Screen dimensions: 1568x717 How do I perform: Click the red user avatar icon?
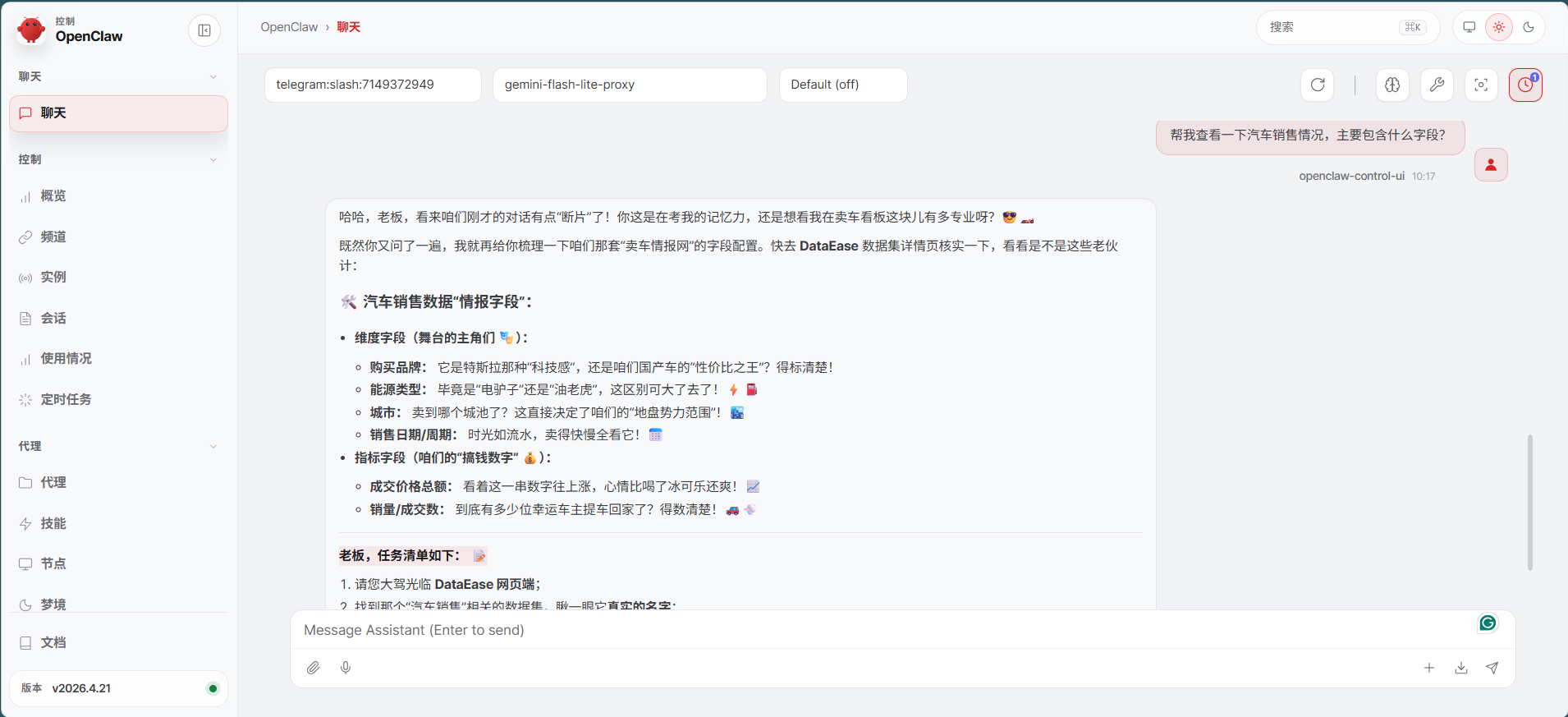1491,165
